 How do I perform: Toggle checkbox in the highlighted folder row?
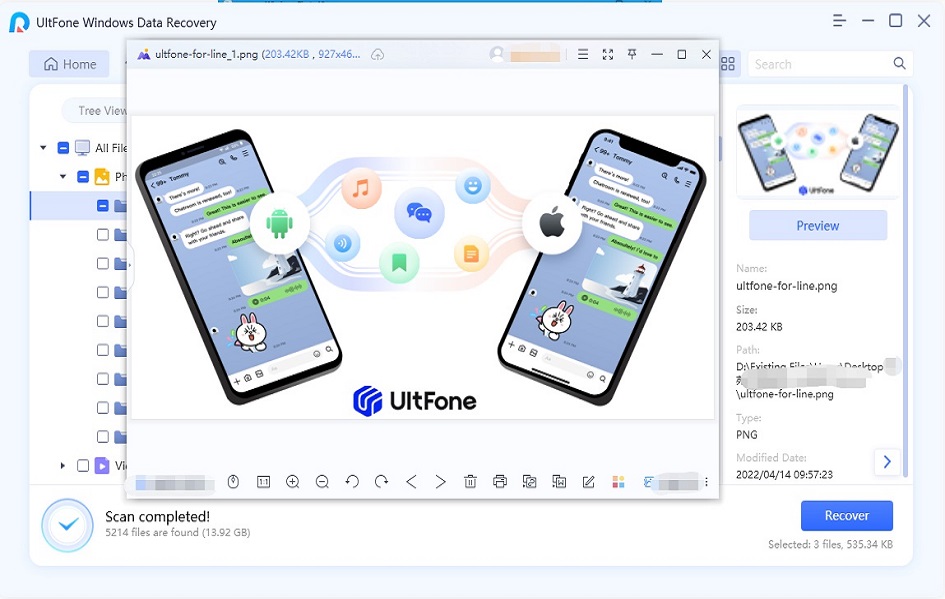[103, 205]
